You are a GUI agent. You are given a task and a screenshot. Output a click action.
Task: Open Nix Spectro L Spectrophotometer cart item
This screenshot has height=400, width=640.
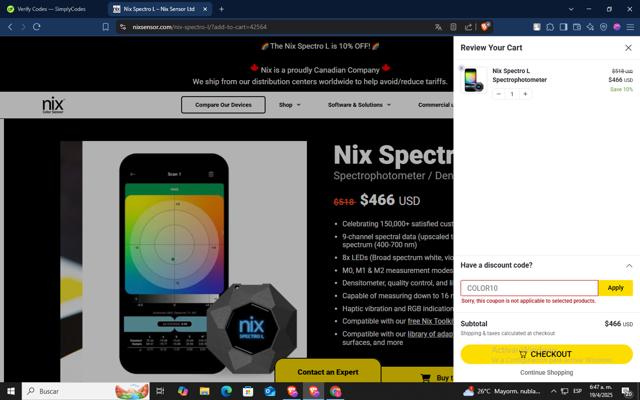coord(519,75)
